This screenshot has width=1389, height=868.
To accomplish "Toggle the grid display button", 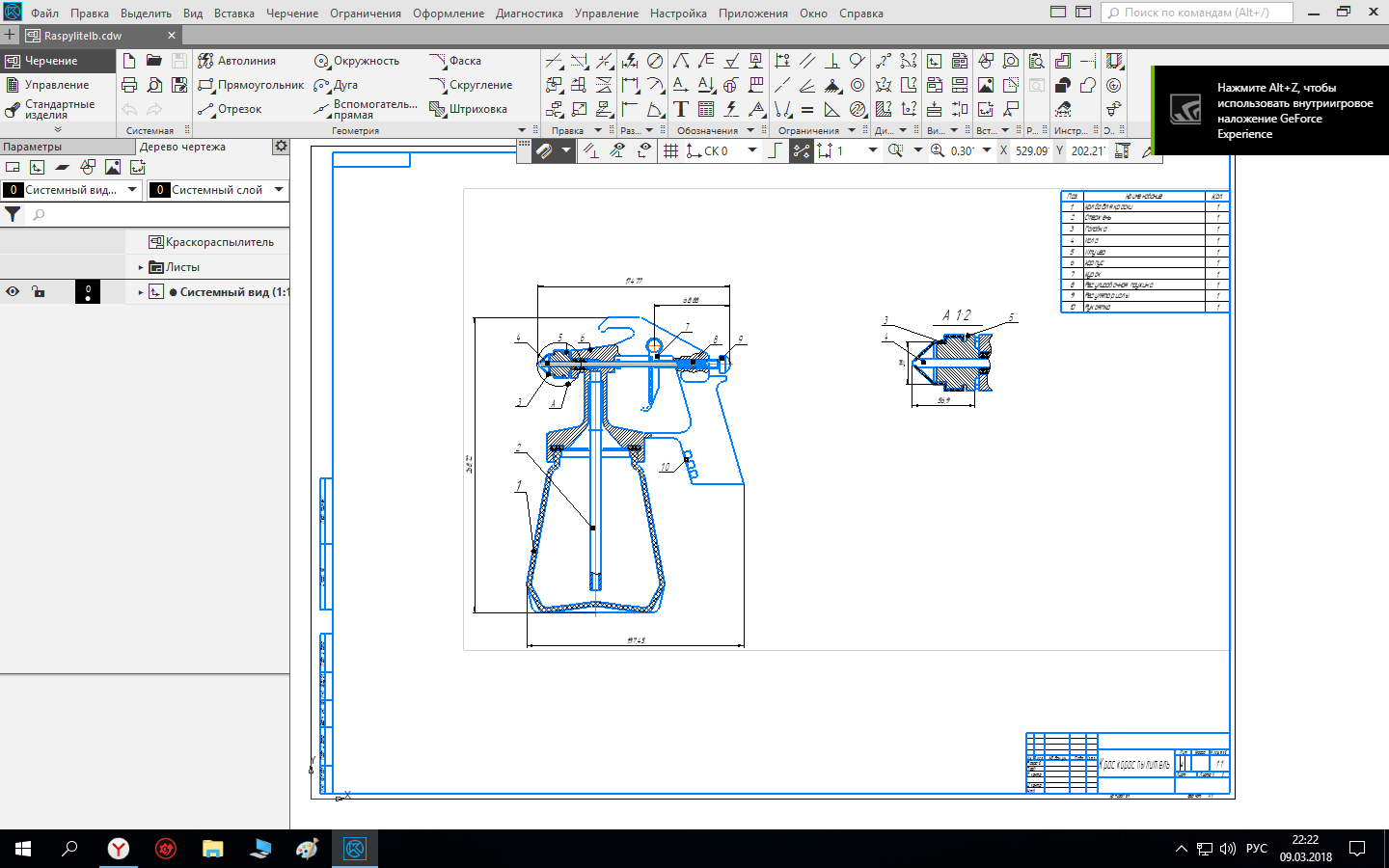I will [x=670, y=150].
